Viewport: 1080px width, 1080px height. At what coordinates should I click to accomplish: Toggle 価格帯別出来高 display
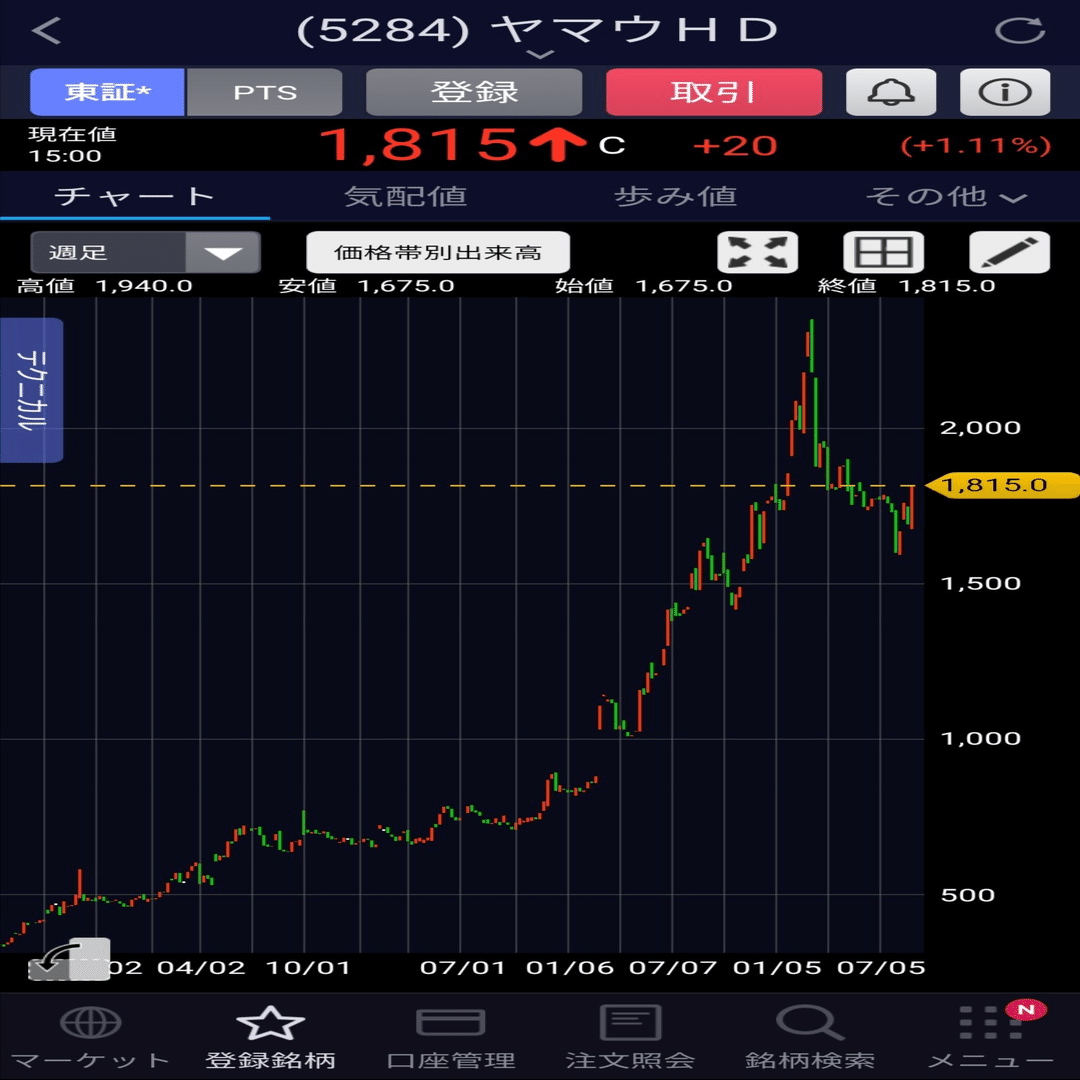[x=437, y=252]
